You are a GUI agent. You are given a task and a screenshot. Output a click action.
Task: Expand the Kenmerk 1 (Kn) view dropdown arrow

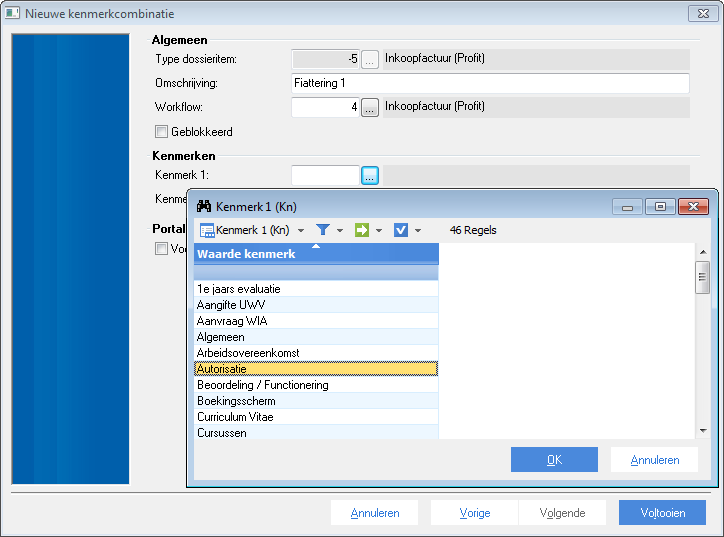(x=301, y=230)
